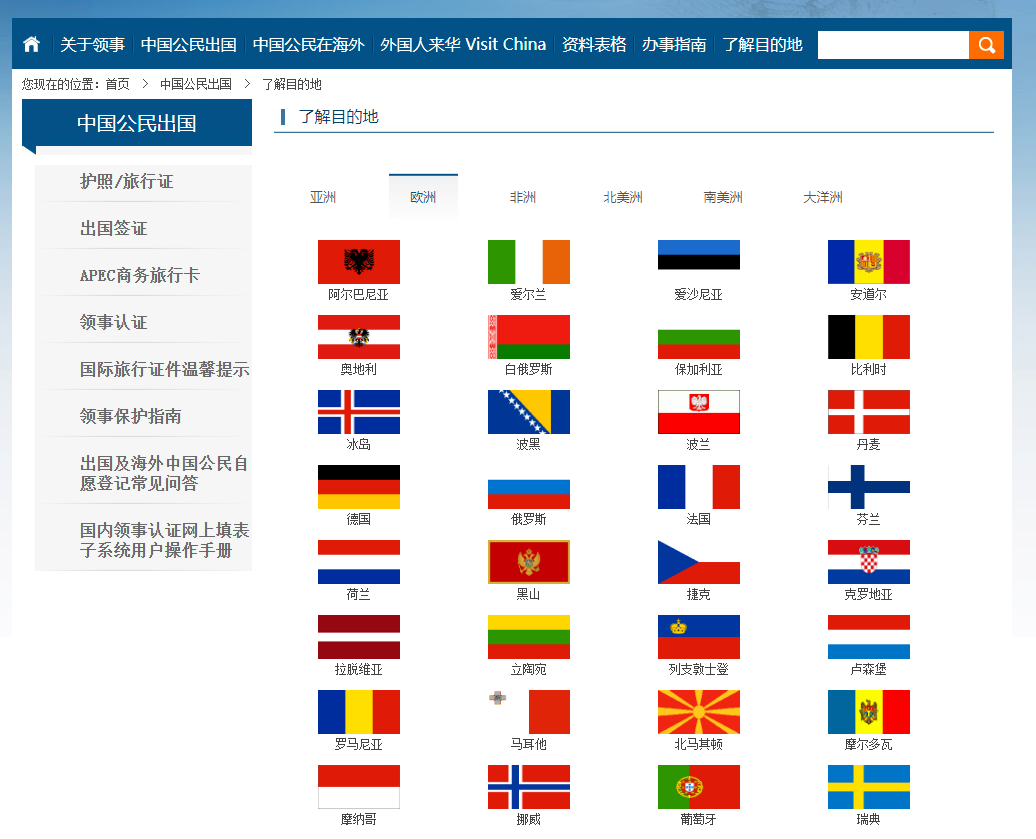The height and width of the screenshot is (839, 1036).
Task: Open the 外国人来华 Visit China menu
Action: pyautogui.click(x=463, y=44)
